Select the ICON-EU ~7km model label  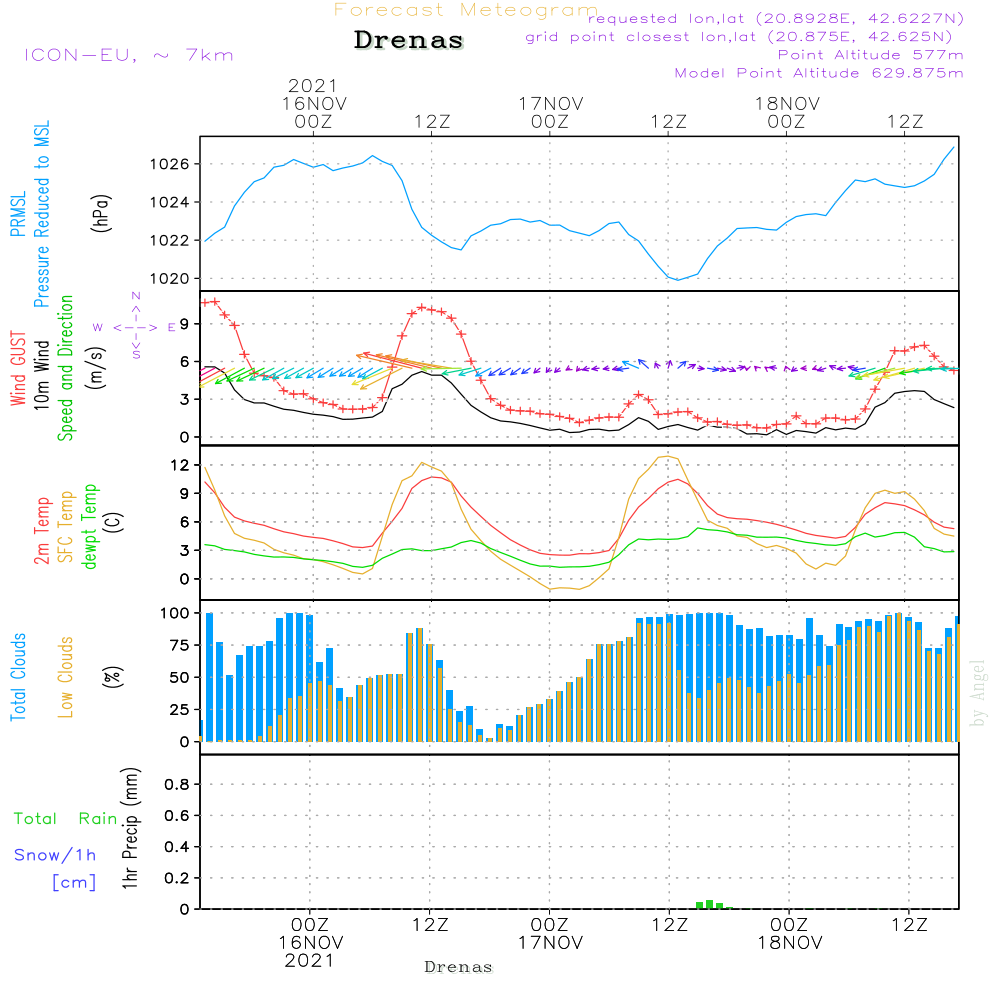128,55
